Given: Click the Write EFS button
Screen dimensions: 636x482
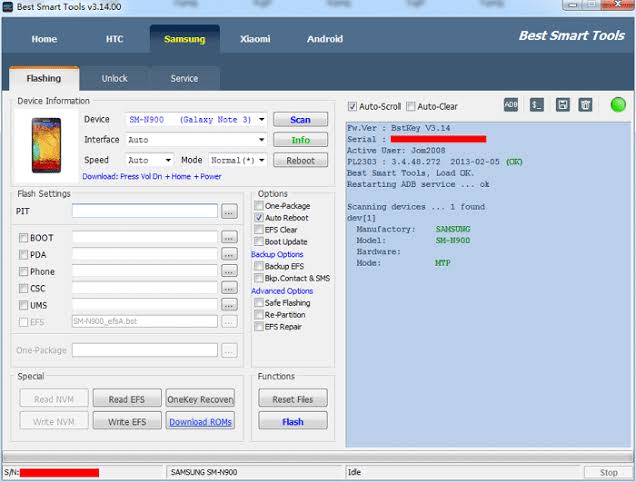Looking at the screenshot, I should (127, 421).
